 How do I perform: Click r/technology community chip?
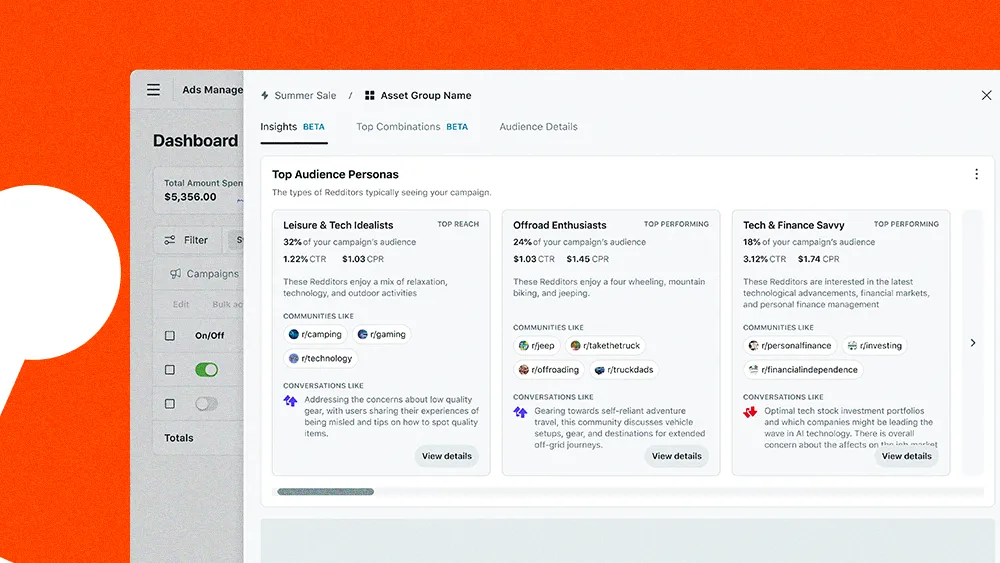(320, 358)
